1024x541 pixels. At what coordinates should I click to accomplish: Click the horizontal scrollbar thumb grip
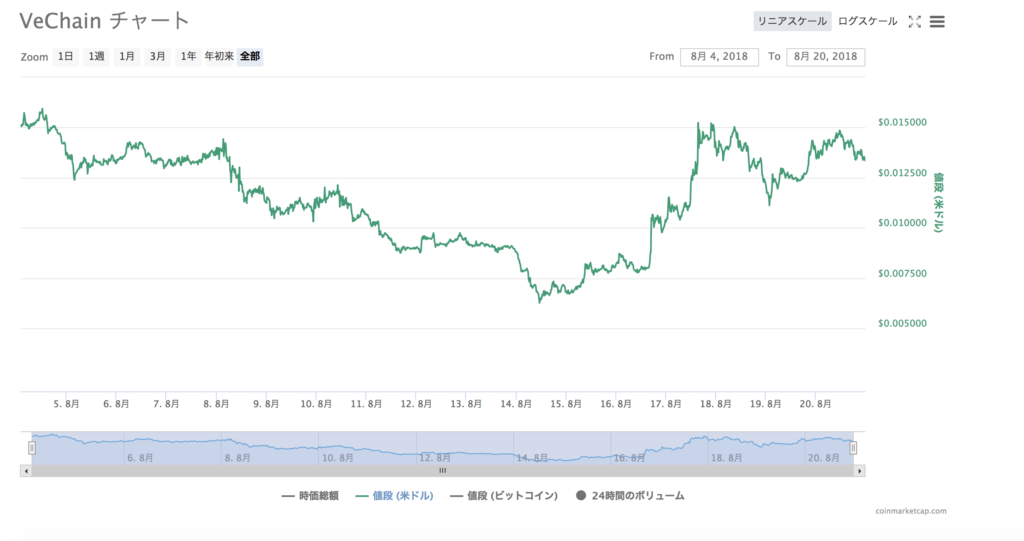click(443, 470)
